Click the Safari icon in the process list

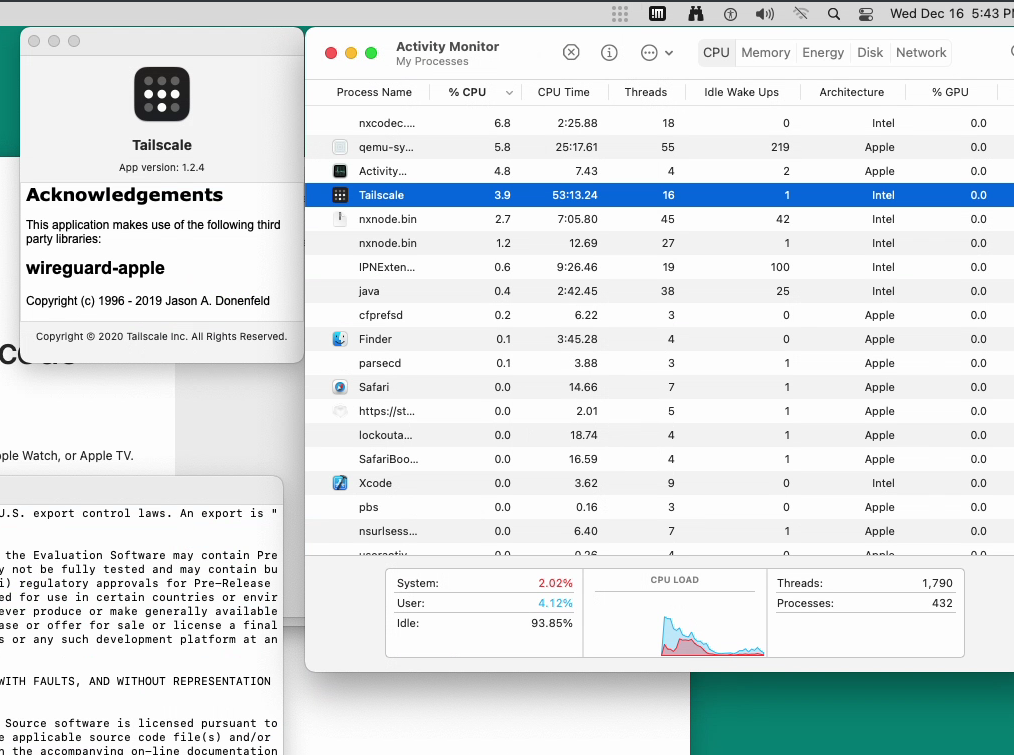(x=340, y=387)
